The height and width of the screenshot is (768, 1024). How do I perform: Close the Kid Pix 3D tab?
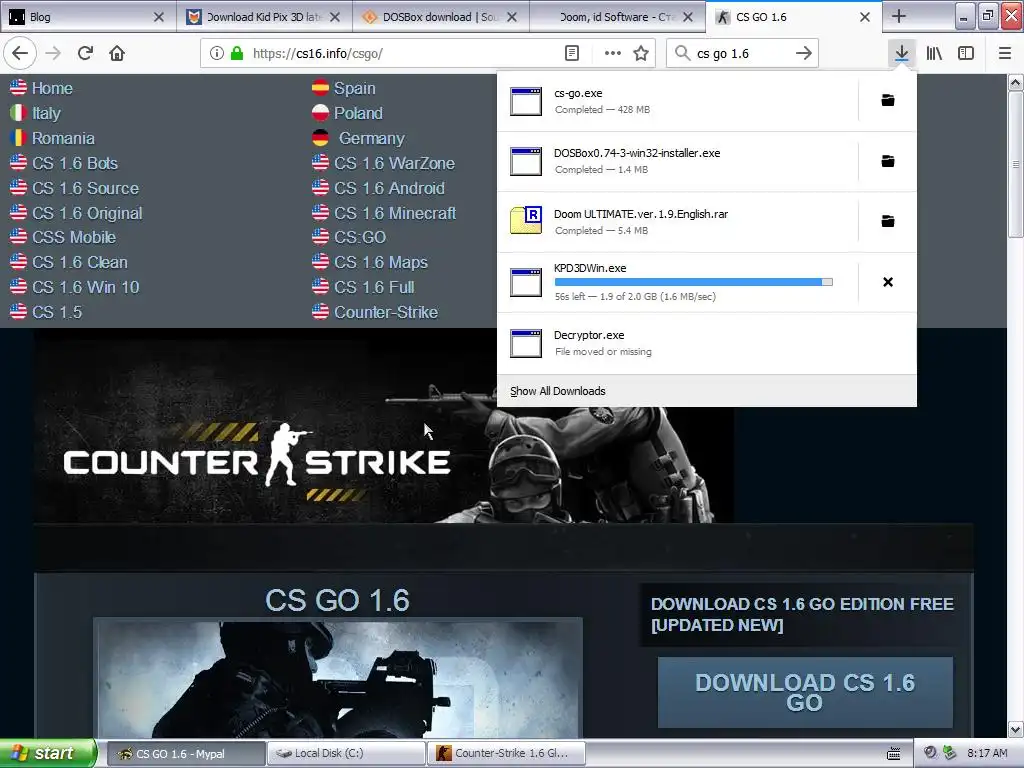[335, 17]
